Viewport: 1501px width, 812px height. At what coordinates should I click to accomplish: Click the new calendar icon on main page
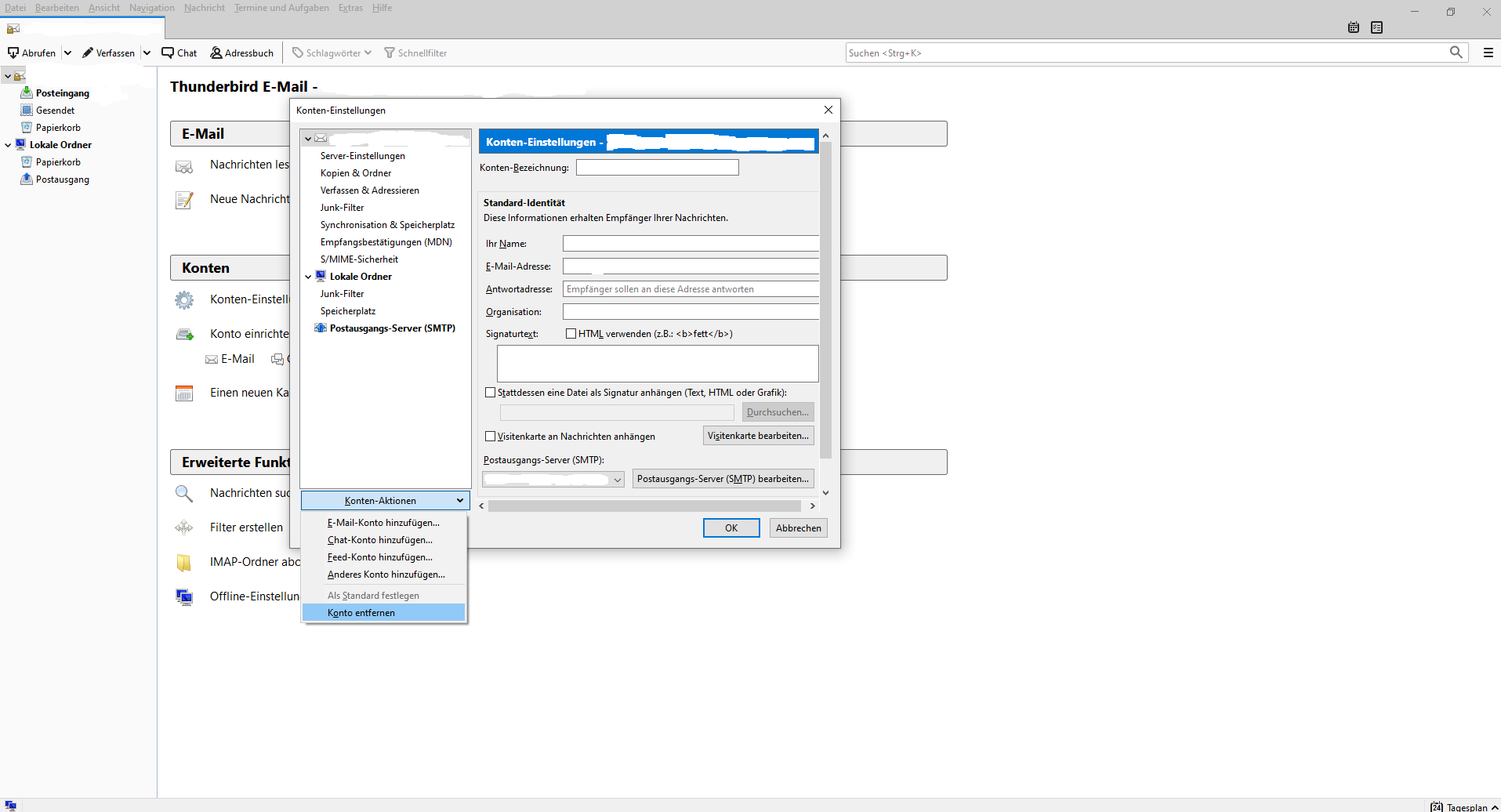184,393
